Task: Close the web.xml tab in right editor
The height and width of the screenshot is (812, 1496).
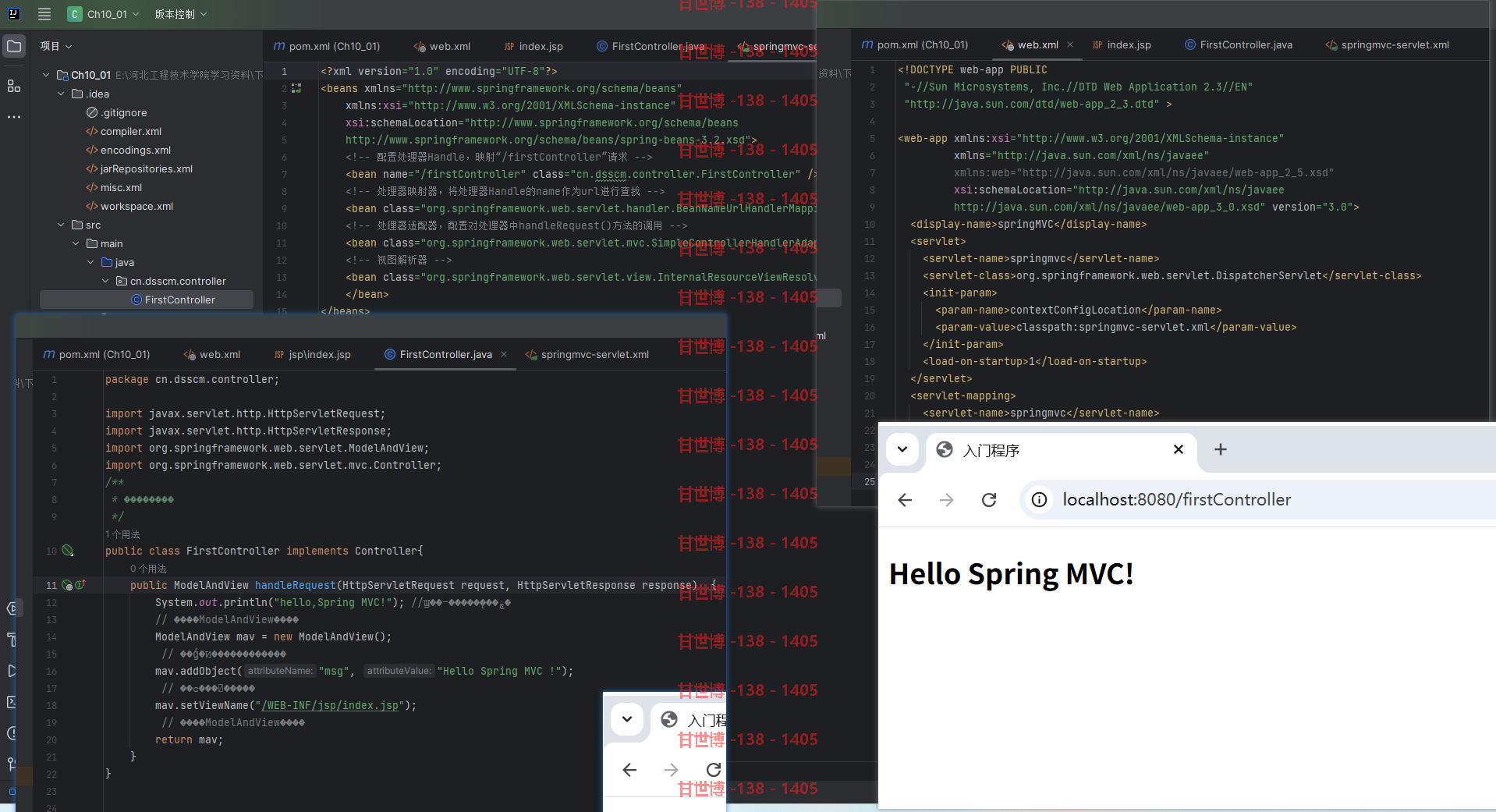Action: 1070,44
